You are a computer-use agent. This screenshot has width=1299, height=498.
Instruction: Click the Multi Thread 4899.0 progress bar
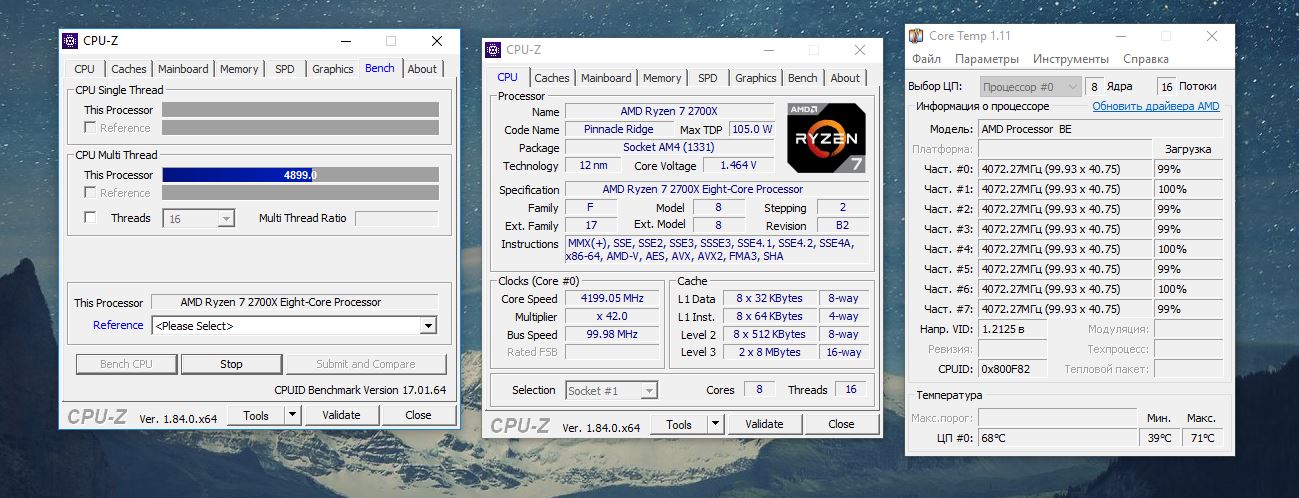click(x=300, y=175)
